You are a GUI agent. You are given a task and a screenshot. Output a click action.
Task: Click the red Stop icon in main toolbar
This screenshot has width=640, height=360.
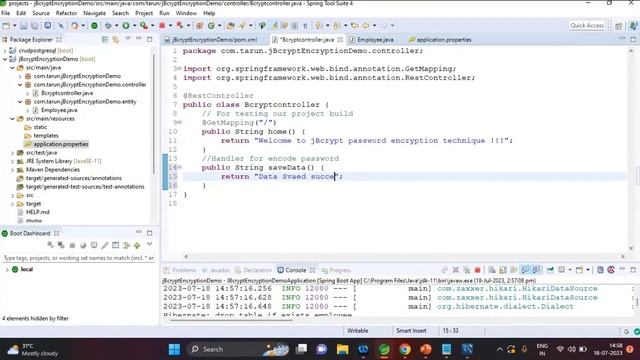coord(162,26)
